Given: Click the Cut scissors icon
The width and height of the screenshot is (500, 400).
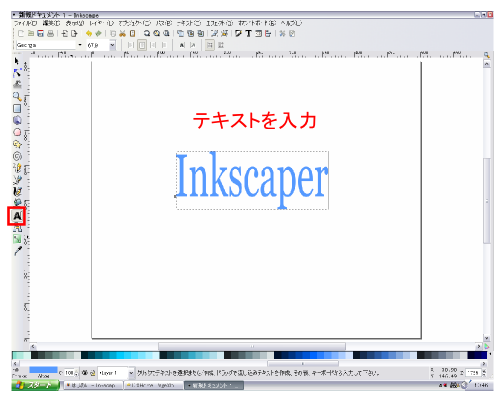Looking at the screenshot, I should click(123, 33).
